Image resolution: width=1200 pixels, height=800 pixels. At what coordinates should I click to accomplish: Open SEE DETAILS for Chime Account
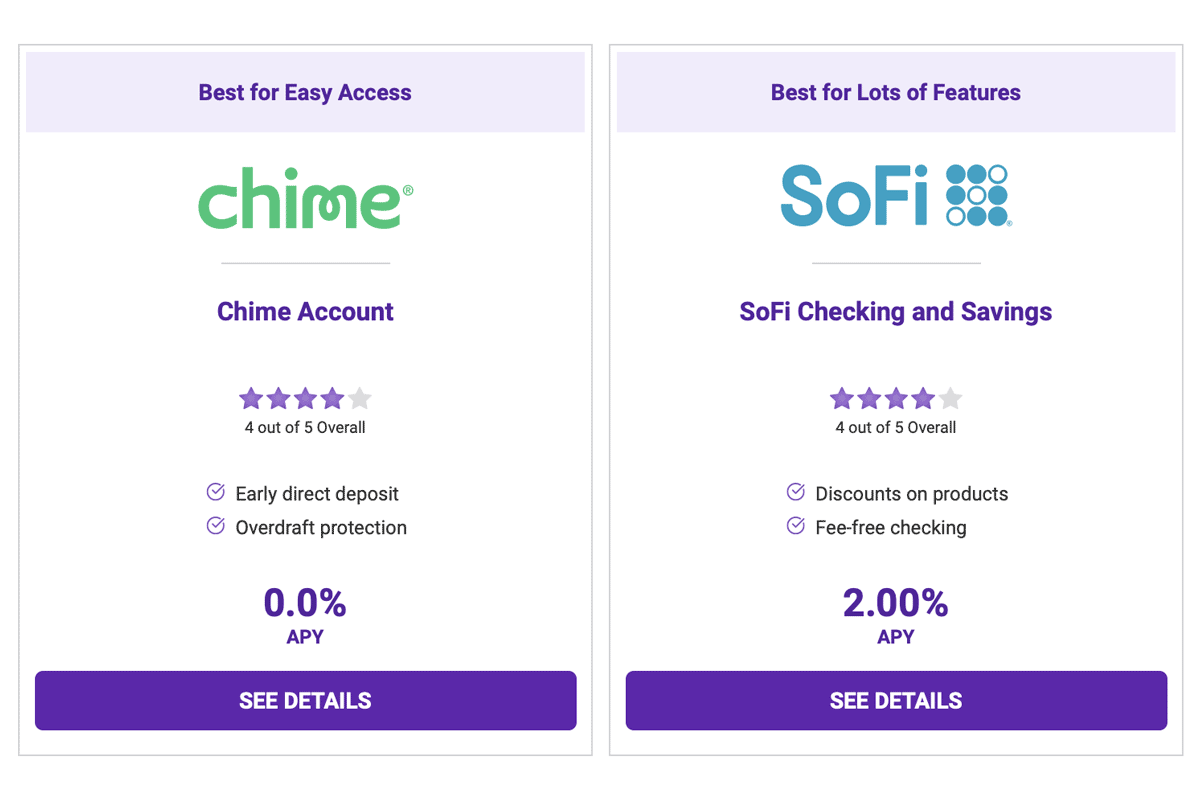click(x=305, y=700)
